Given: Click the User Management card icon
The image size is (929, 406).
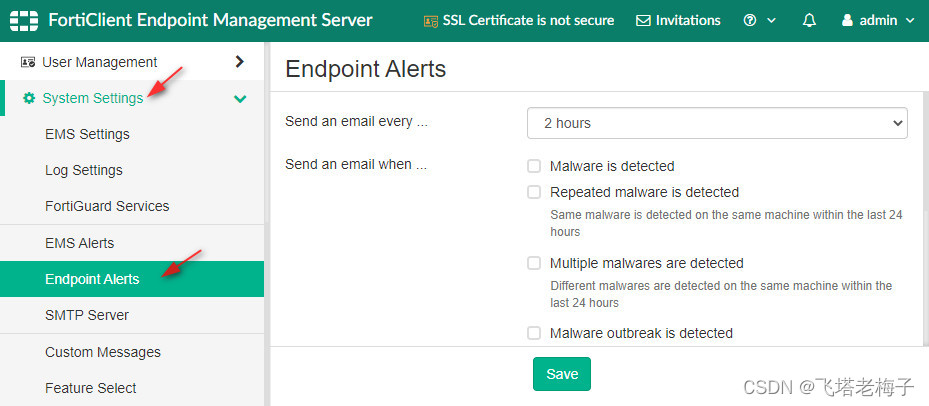Looking at the screenshot, I should pos(28,62).
